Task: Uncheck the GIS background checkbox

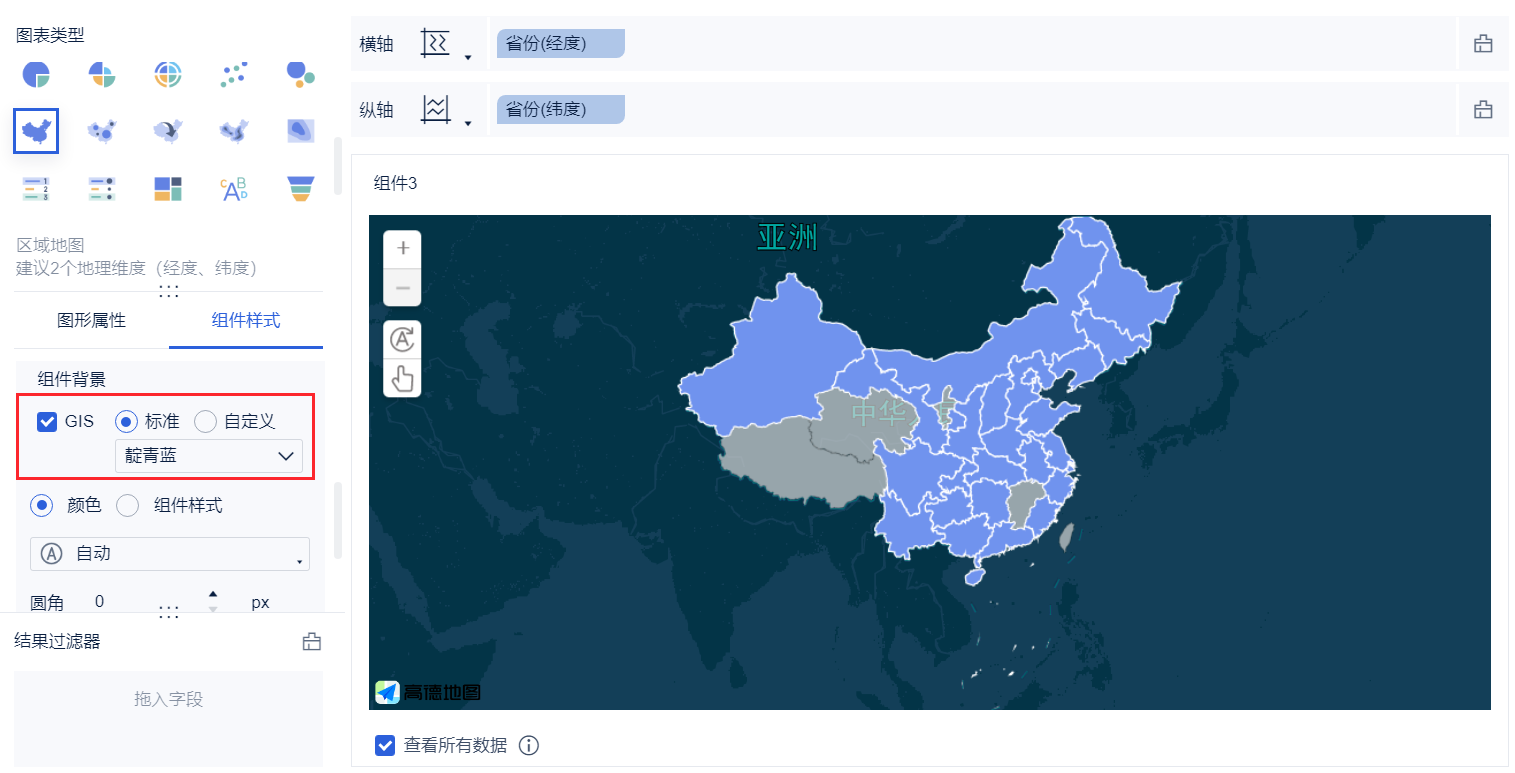Action: pyautogui.click(x=47, y=421)
